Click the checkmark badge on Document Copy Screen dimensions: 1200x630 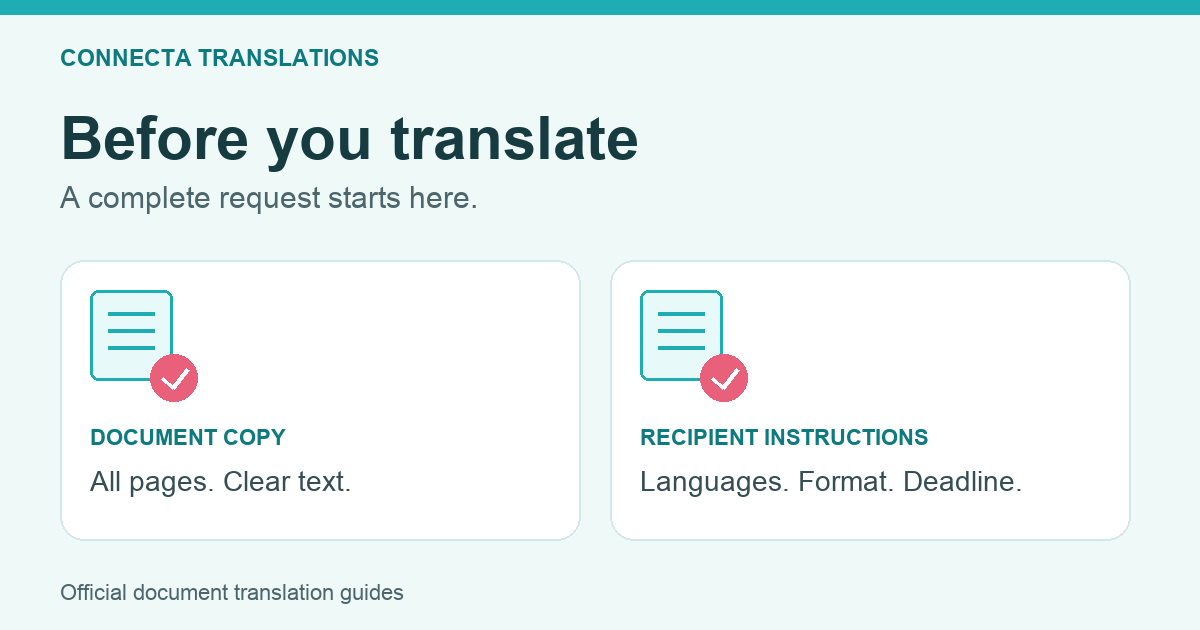(x=174, y=378)
